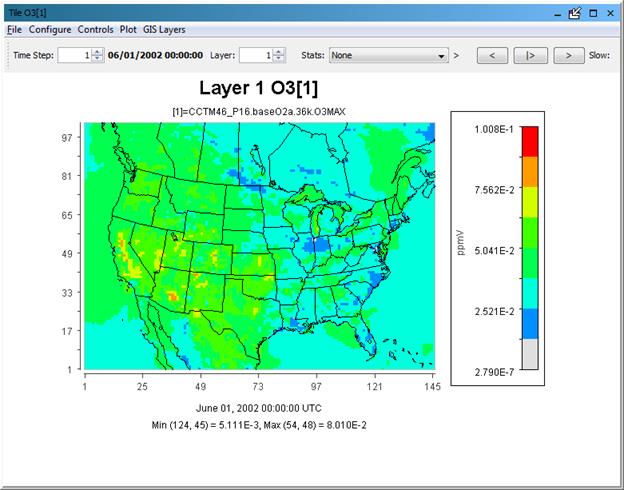
Task: Decrease the Layer value with down arrow
Action: [x=279, y=59]
